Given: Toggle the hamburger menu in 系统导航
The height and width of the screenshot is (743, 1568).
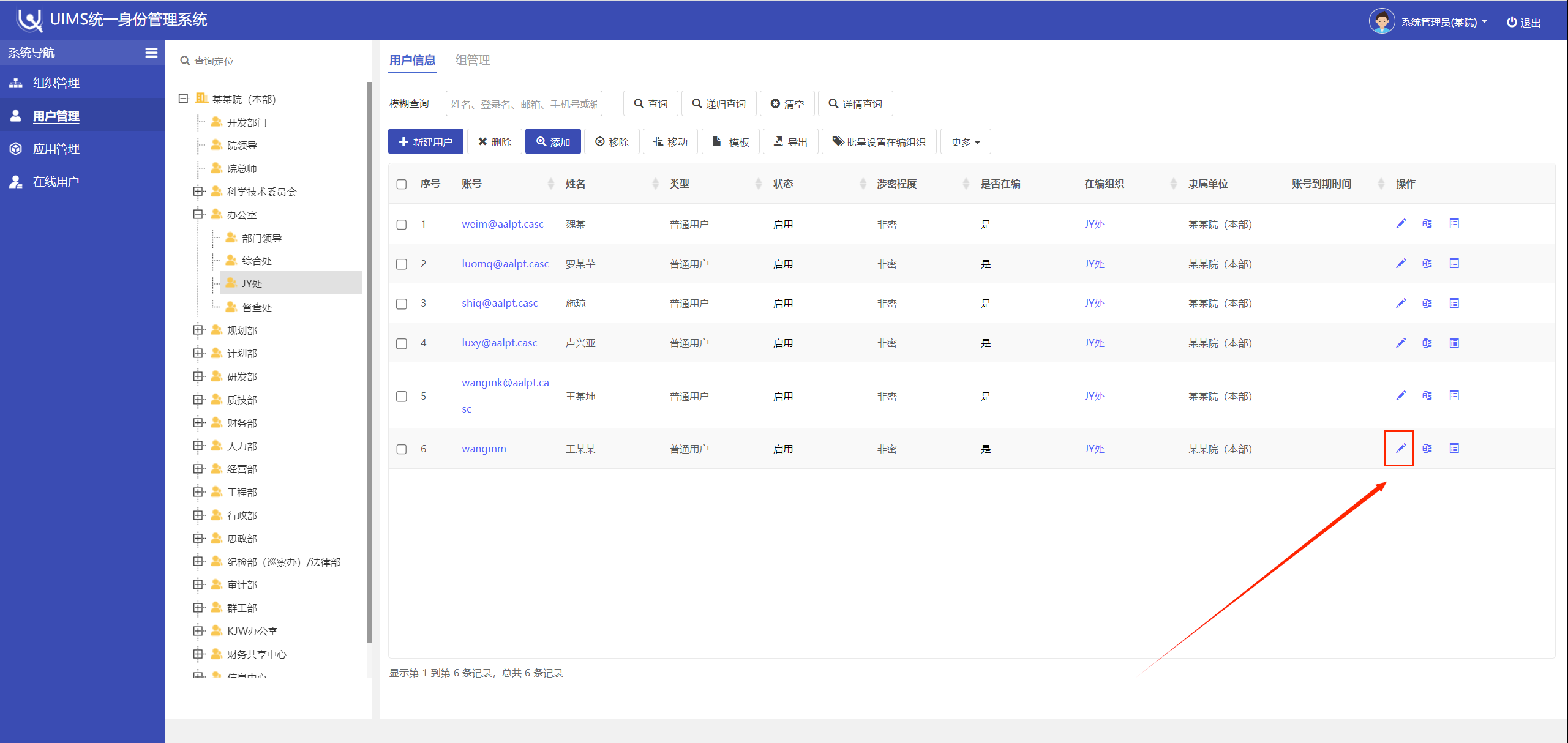Looking at the screenshot, I should pos(151,53).
